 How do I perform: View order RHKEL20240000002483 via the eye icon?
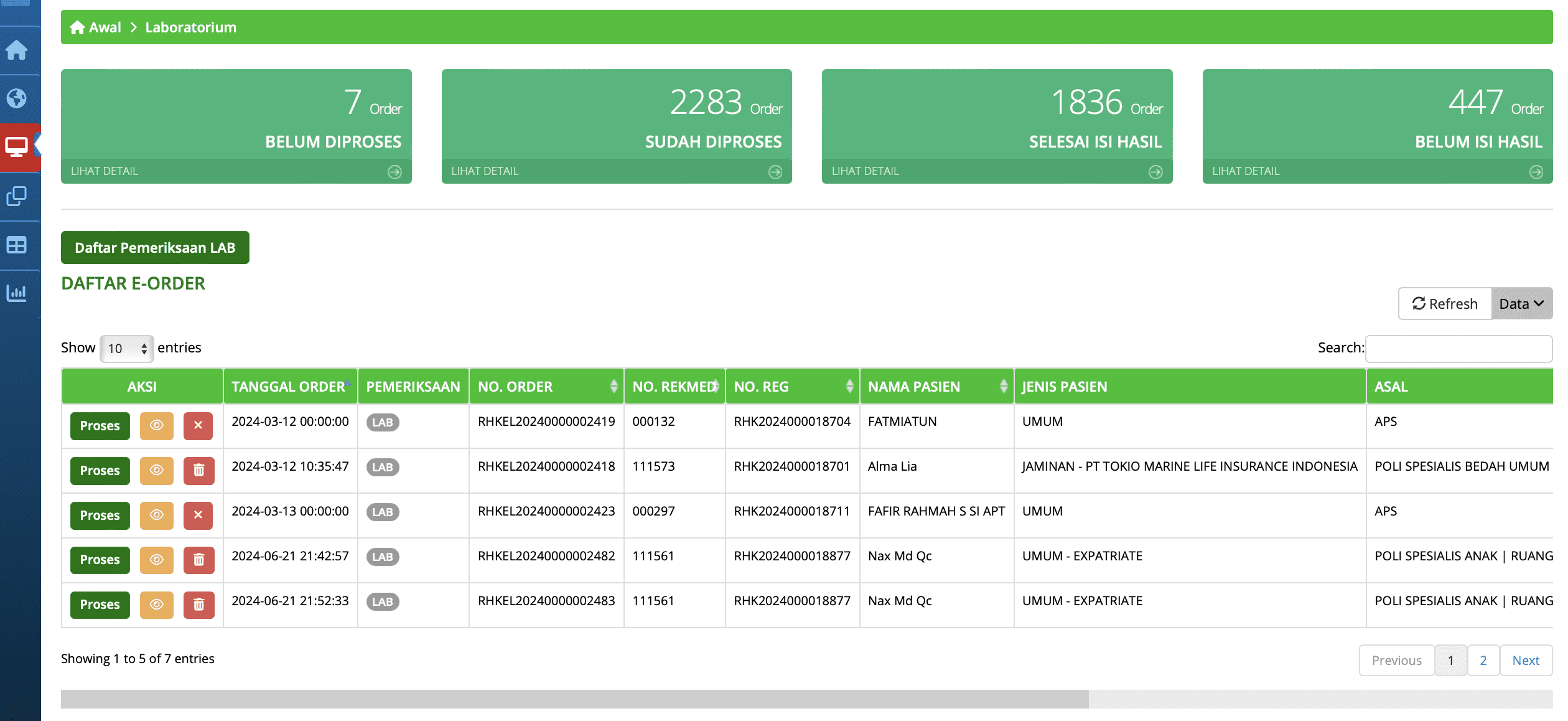click(157, 605)
